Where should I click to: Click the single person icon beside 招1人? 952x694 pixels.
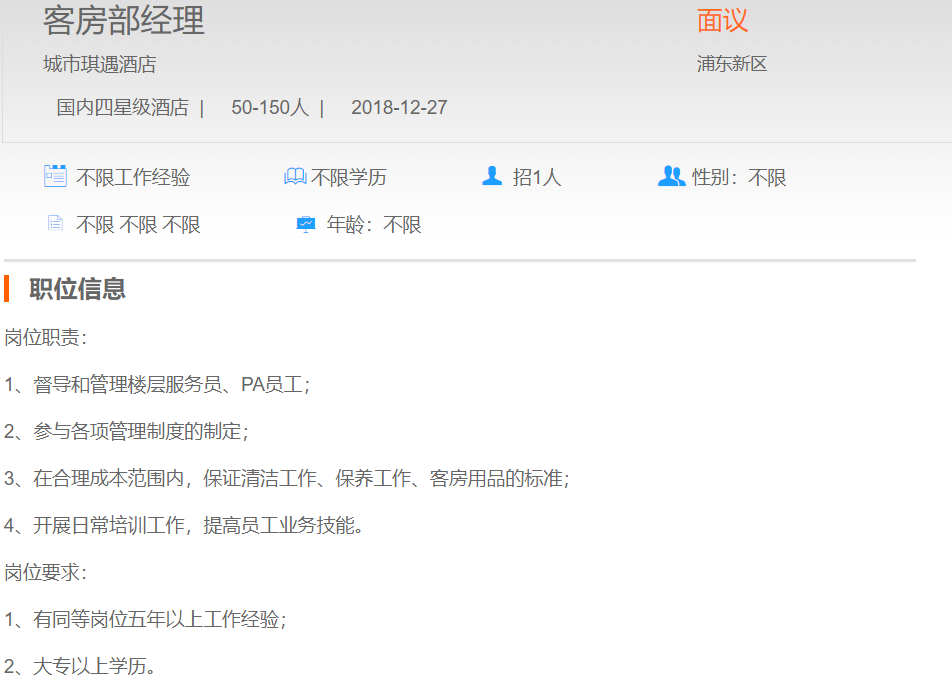[492, 176]
